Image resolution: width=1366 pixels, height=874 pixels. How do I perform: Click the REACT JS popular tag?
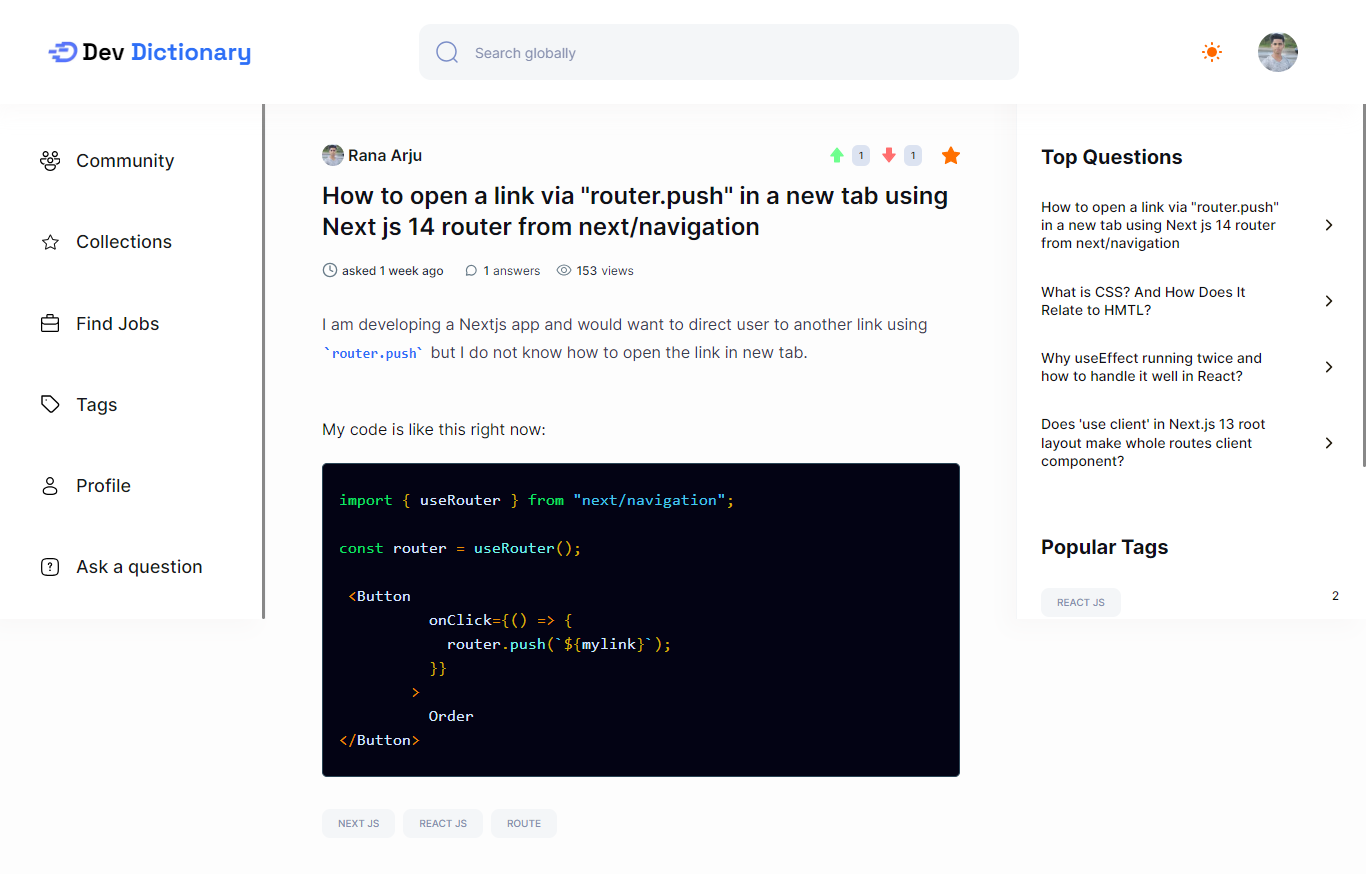point(1080,601)
